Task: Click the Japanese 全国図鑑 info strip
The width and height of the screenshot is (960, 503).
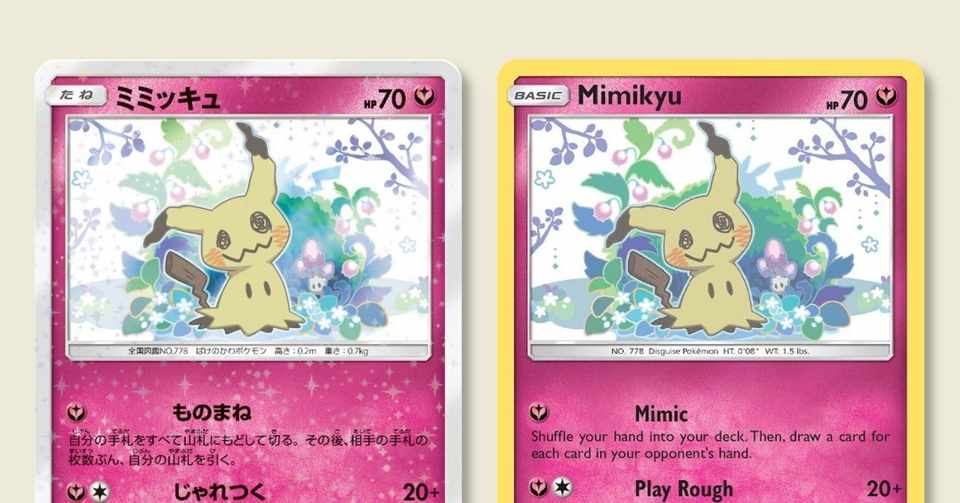Action: pyautogui.click(x=249, y=352)
